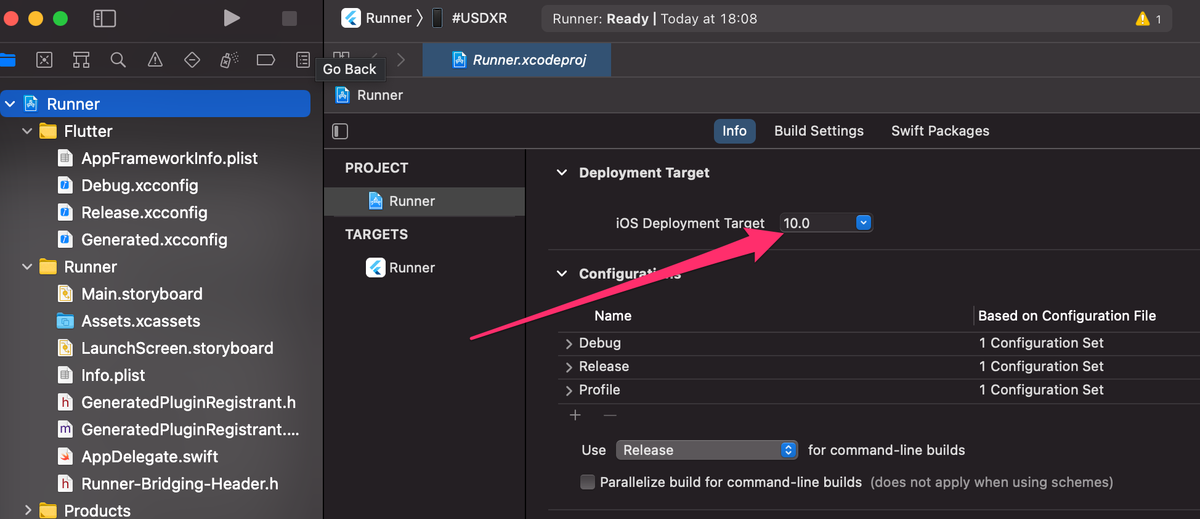Viewport: 1200px width, 519px height.
Task: Open the Breakpoint navigator icon
Action: [265, 60]
